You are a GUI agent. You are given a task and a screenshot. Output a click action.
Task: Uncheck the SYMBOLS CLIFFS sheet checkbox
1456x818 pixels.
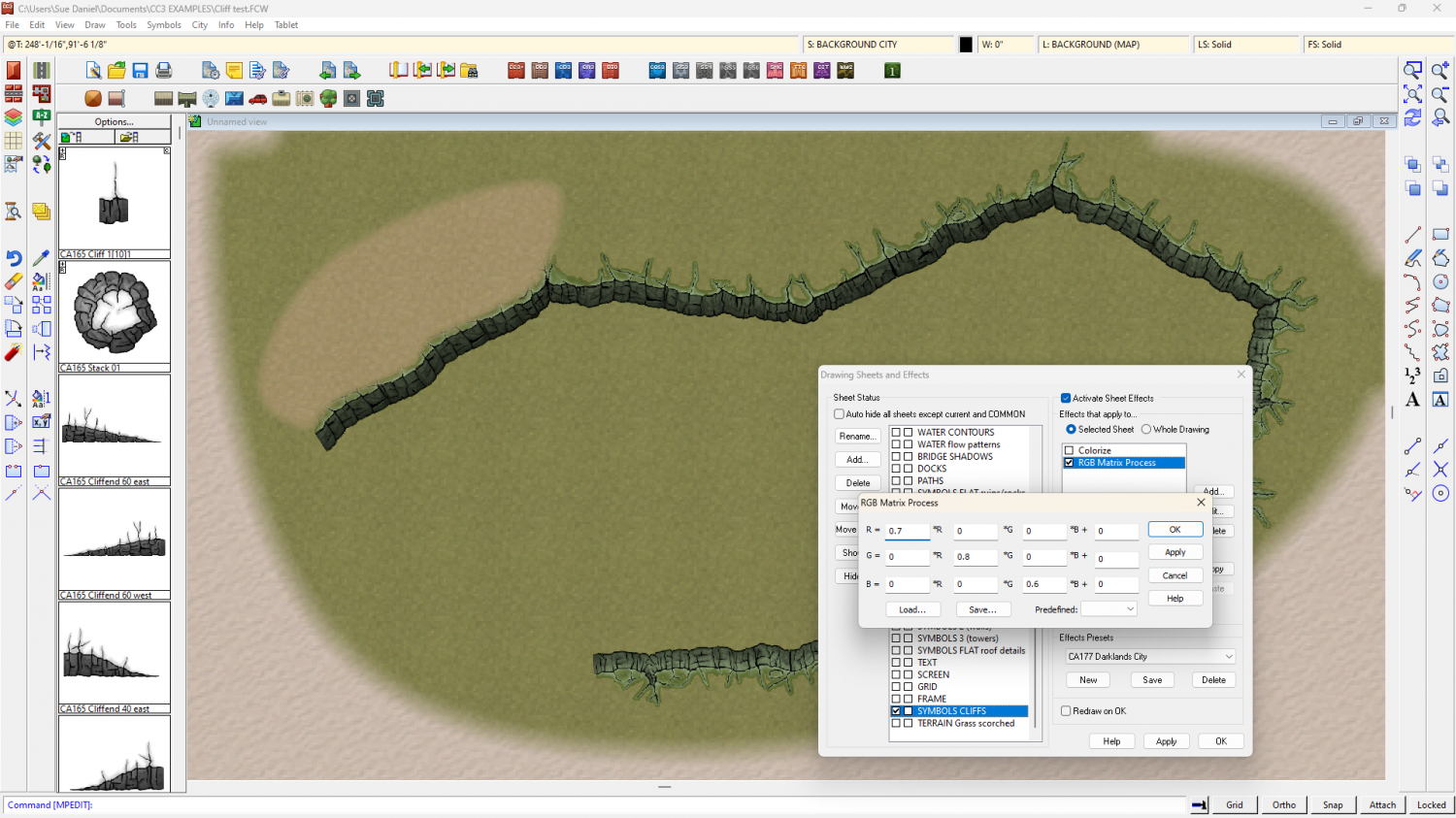coord(896,711)
